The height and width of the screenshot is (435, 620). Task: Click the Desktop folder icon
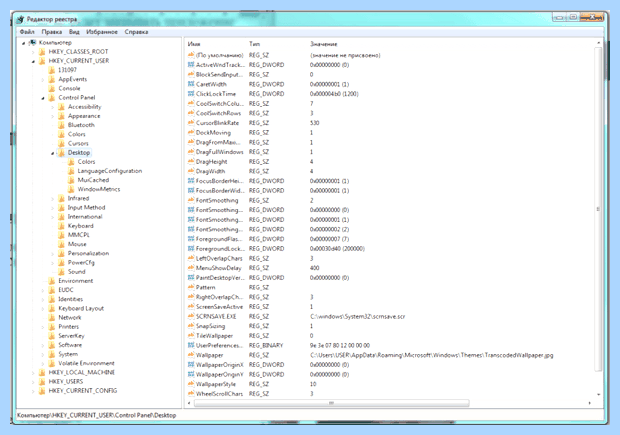click(61, 153)
